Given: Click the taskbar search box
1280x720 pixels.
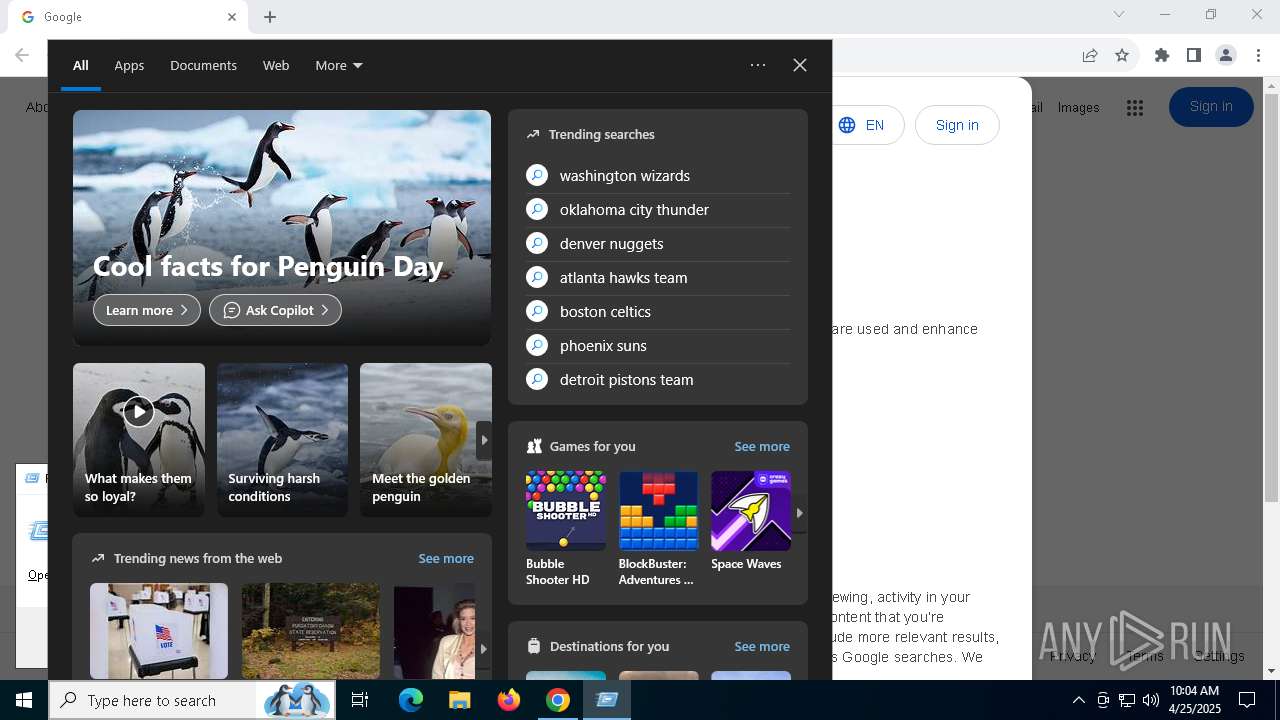Looking at the screenshot, I should 192,700.
